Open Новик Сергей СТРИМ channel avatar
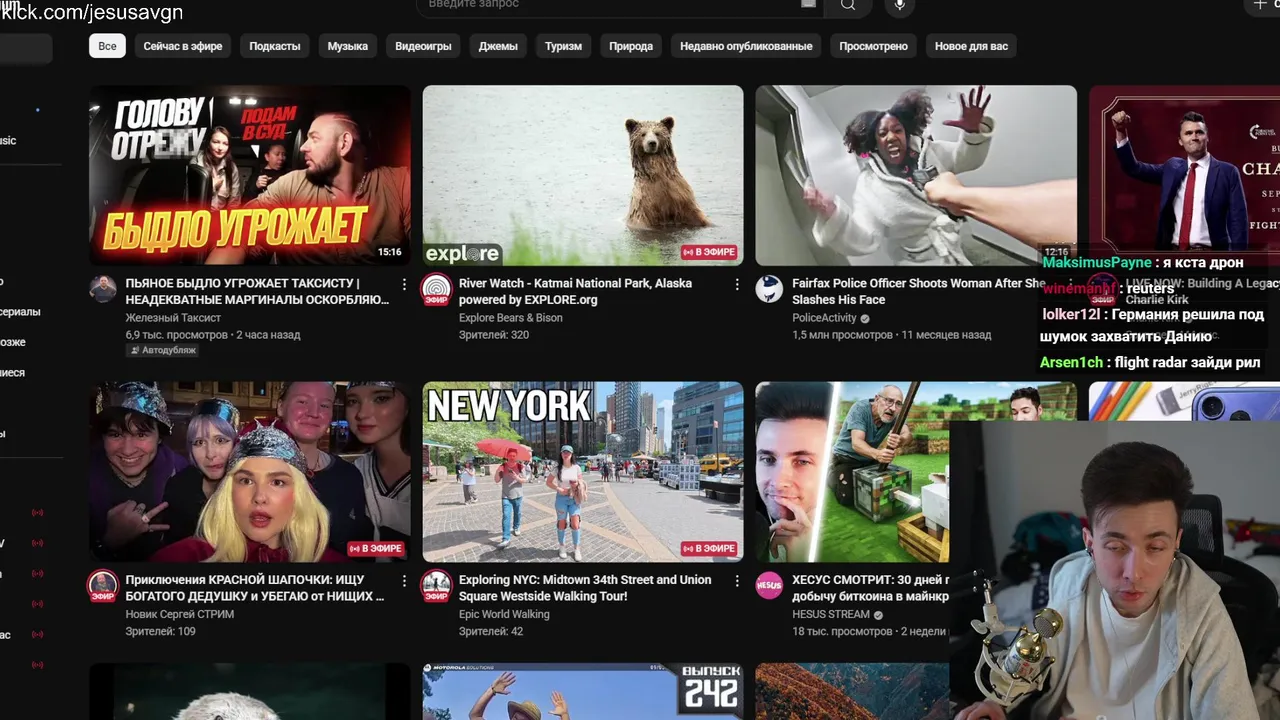Image resolution: width=1280 pixels, height=720 pixels. pyautogui.click(x=103, y=585)
